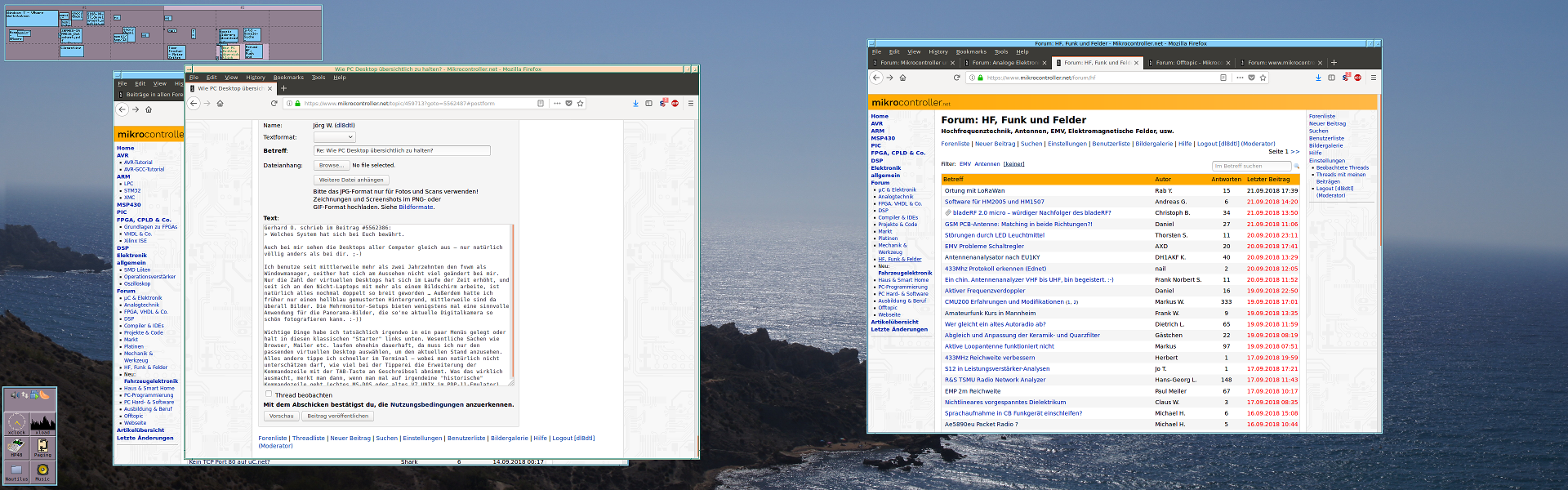The height and width of the screenshot is (490, 1568).
Task: Open thread Software für HM2005 und HM1507
Action: coord(994,202)
